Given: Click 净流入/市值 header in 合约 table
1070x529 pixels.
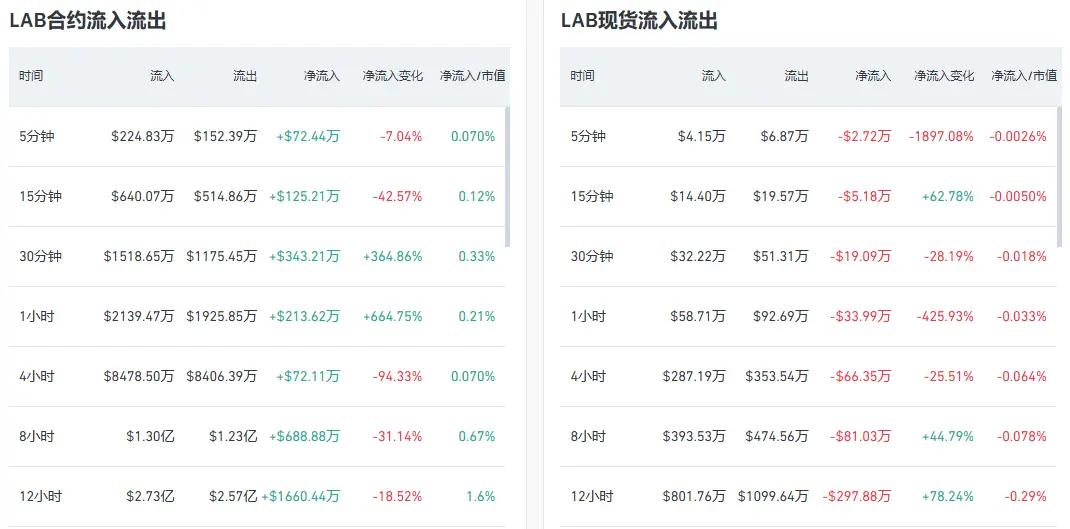Looking at the screenshot, I should (x=473, y=76).
